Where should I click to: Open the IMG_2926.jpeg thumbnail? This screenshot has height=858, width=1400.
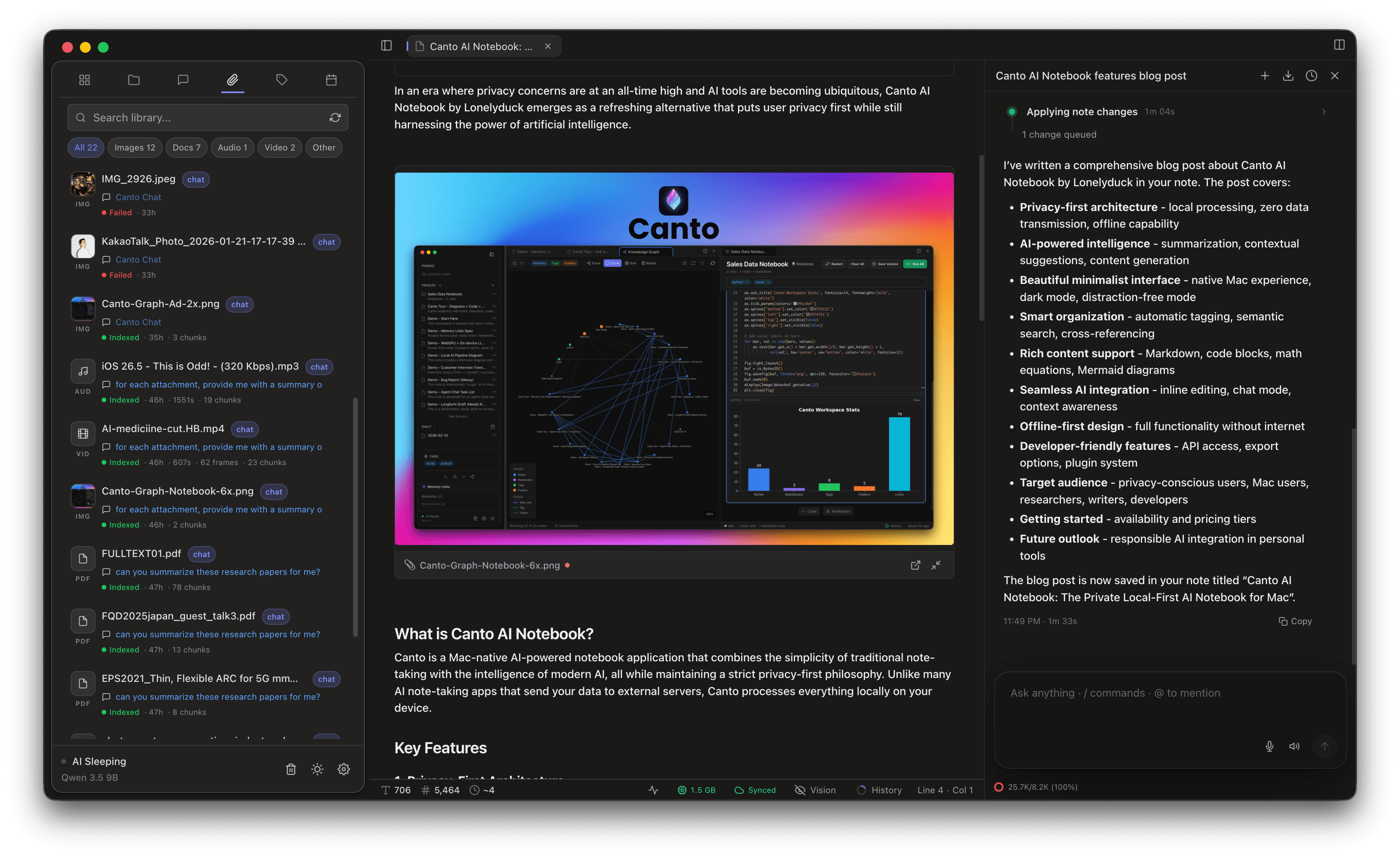point(83,183)
